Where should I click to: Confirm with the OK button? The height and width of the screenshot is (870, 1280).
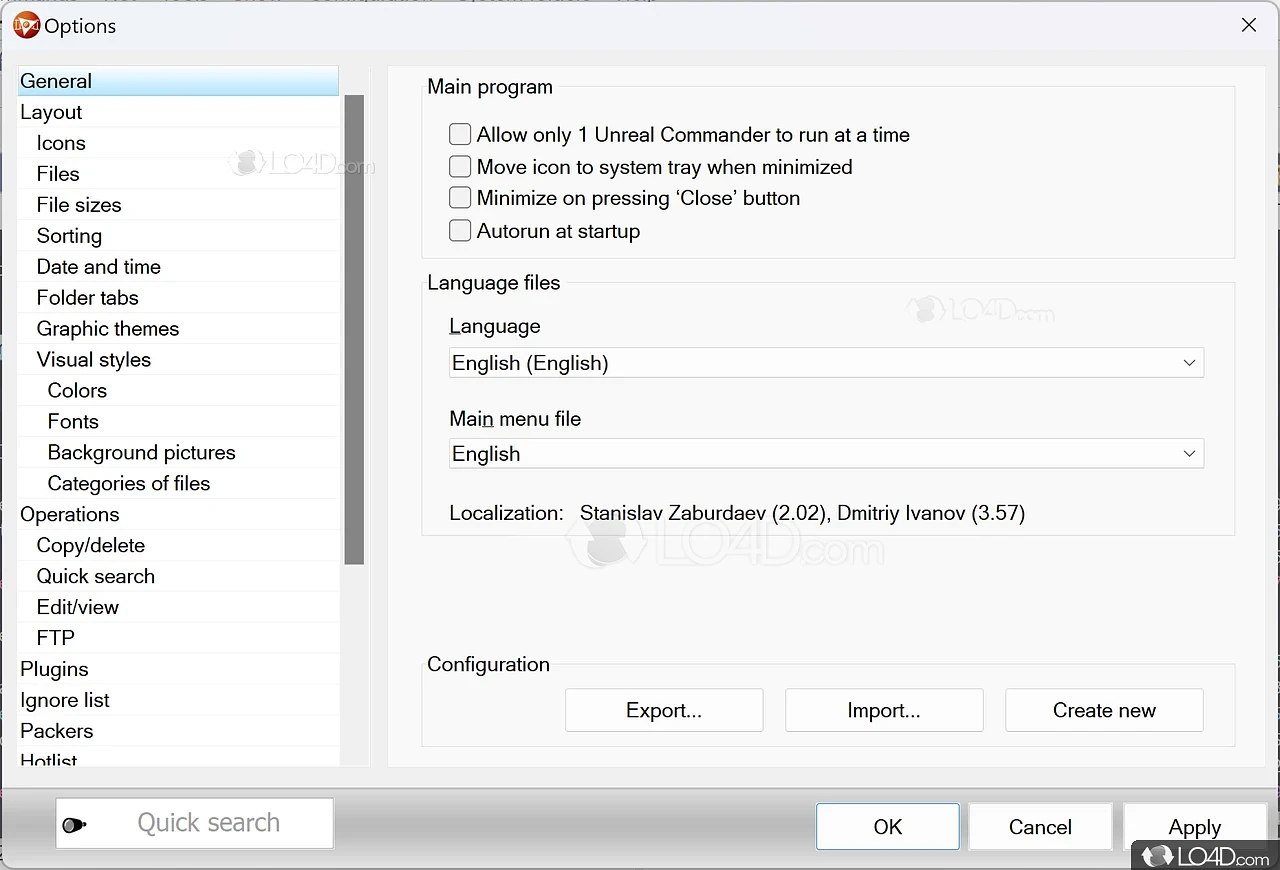pos(888,827)
